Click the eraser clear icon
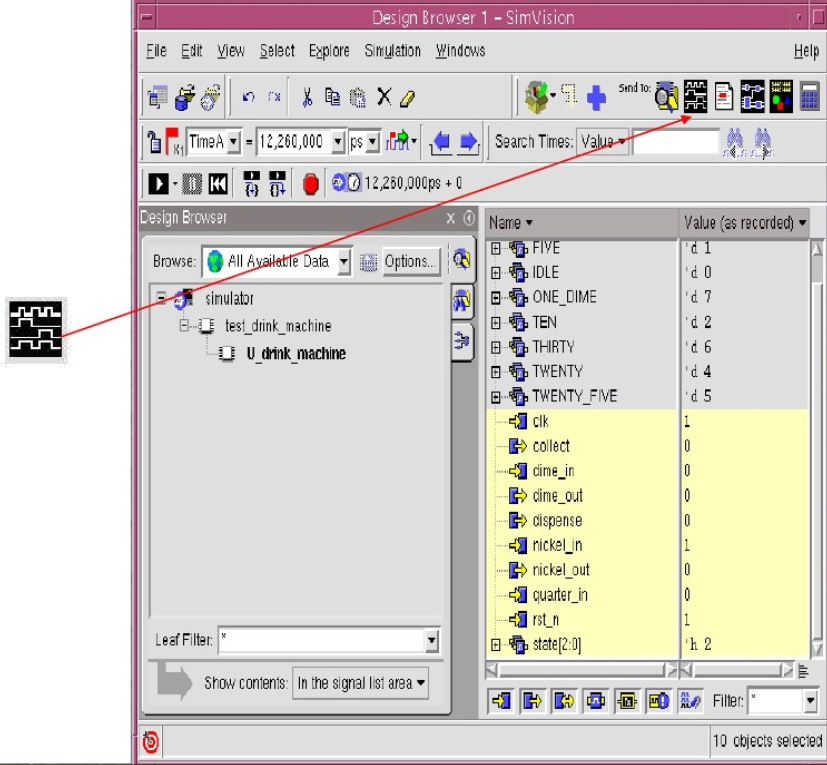The height and width of the screenshot is (765, 827). tap(408, 99)
